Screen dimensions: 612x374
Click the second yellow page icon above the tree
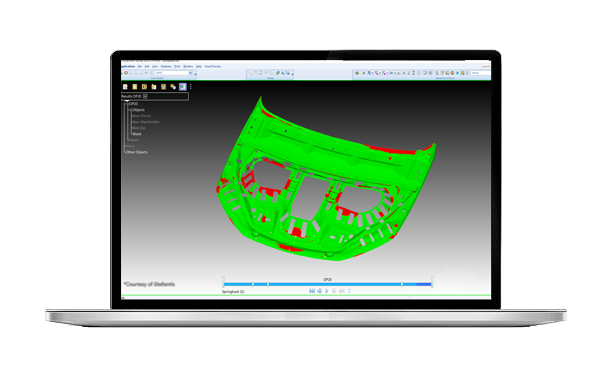[135, 87]
